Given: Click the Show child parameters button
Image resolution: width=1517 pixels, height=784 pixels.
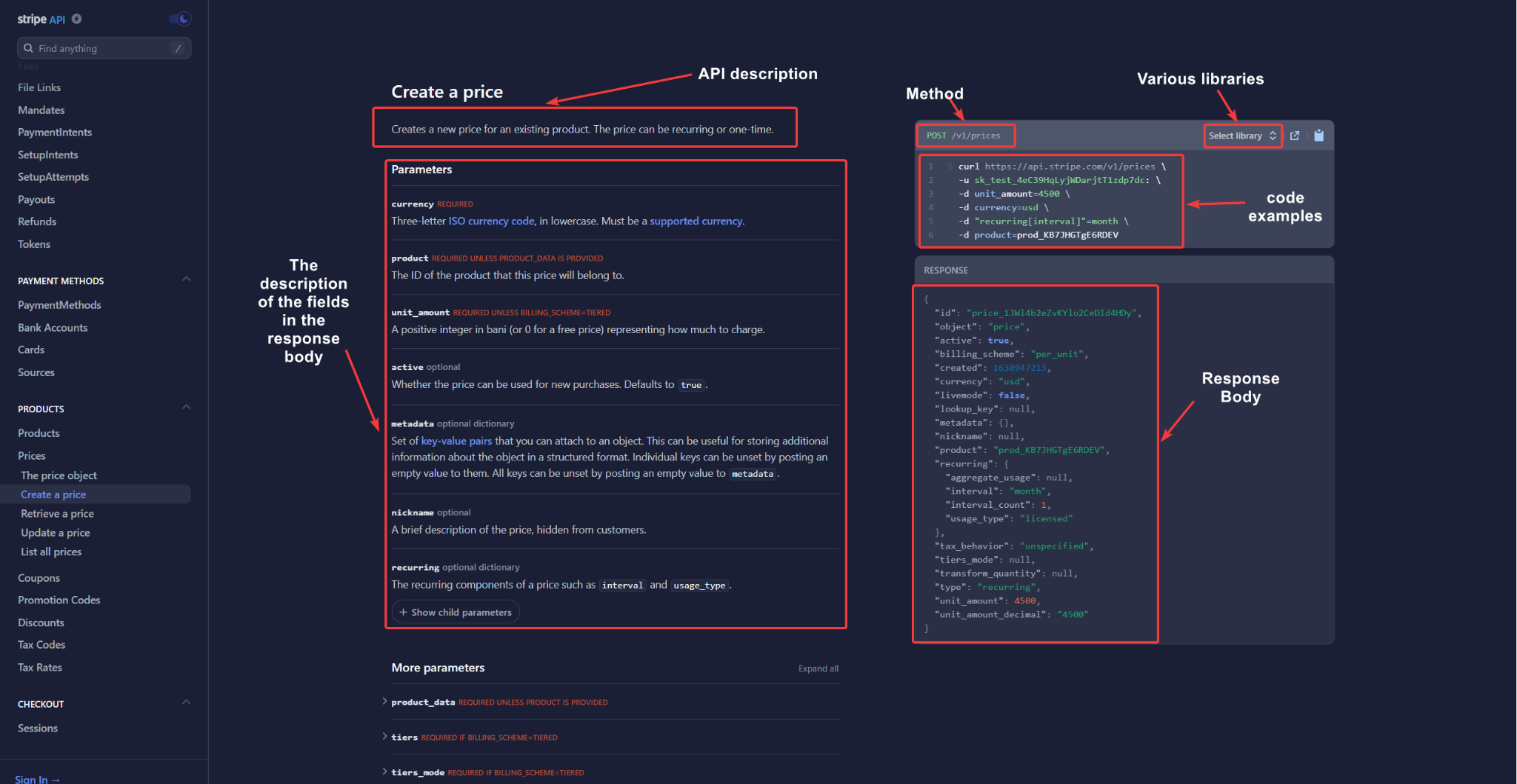Looking at the screenshot, I should tap(455, 612).
